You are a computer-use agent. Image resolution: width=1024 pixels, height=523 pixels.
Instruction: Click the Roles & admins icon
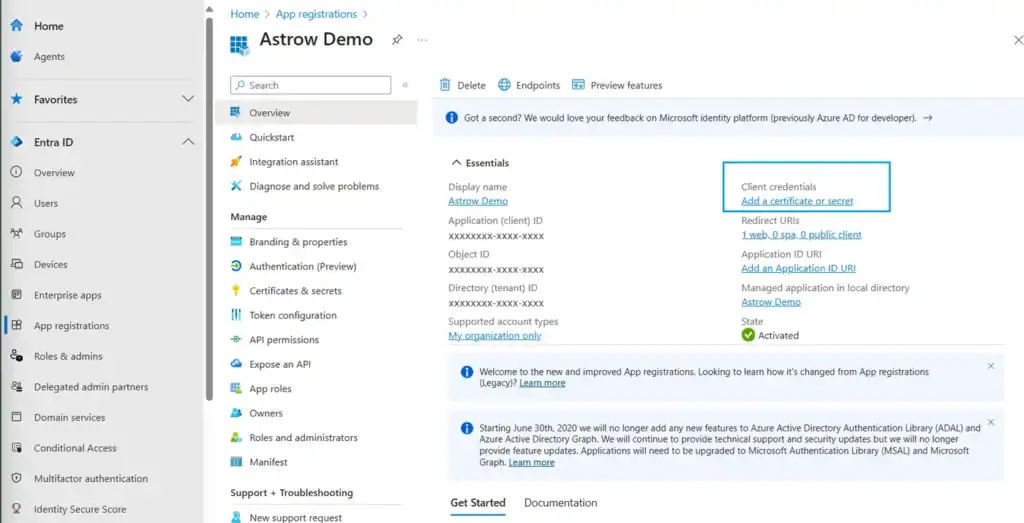(x=17, y=356)
